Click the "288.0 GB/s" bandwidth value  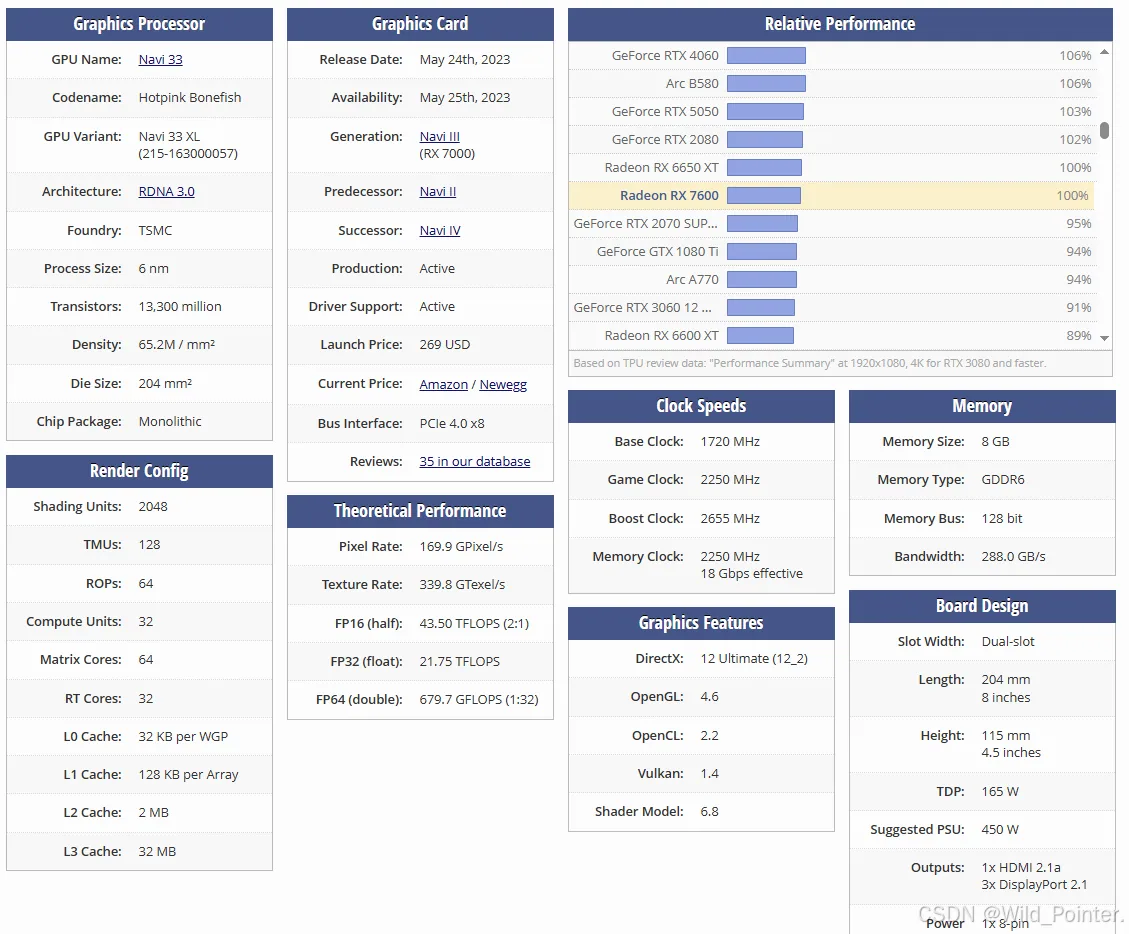(x=1013, y=557)
